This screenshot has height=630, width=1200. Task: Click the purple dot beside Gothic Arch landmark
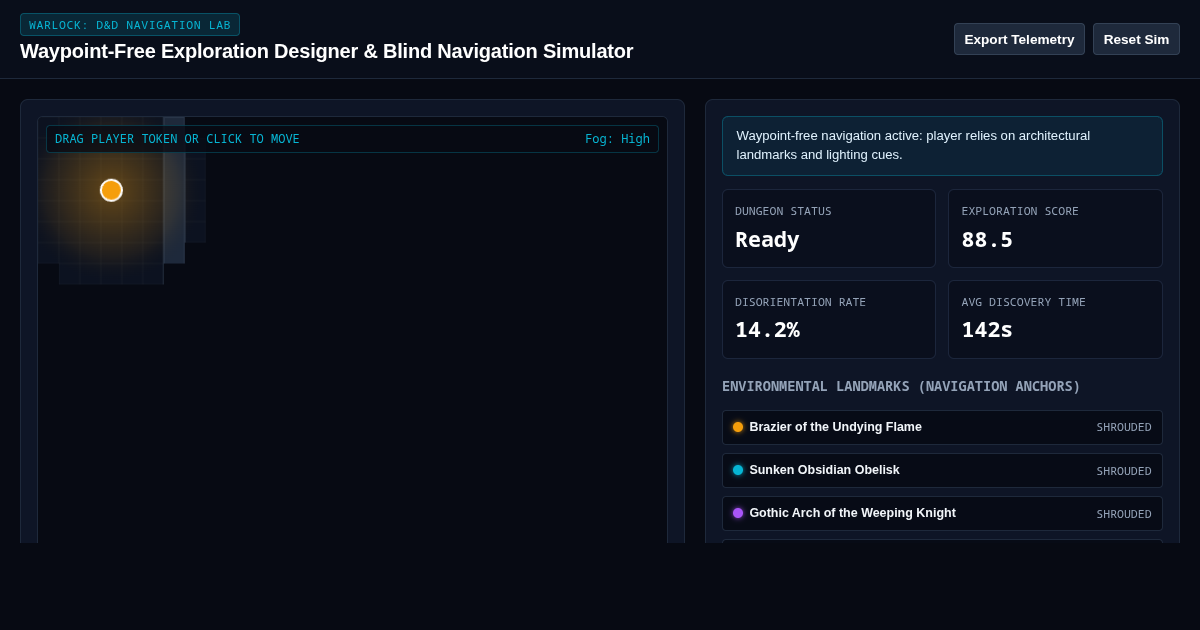738,513
